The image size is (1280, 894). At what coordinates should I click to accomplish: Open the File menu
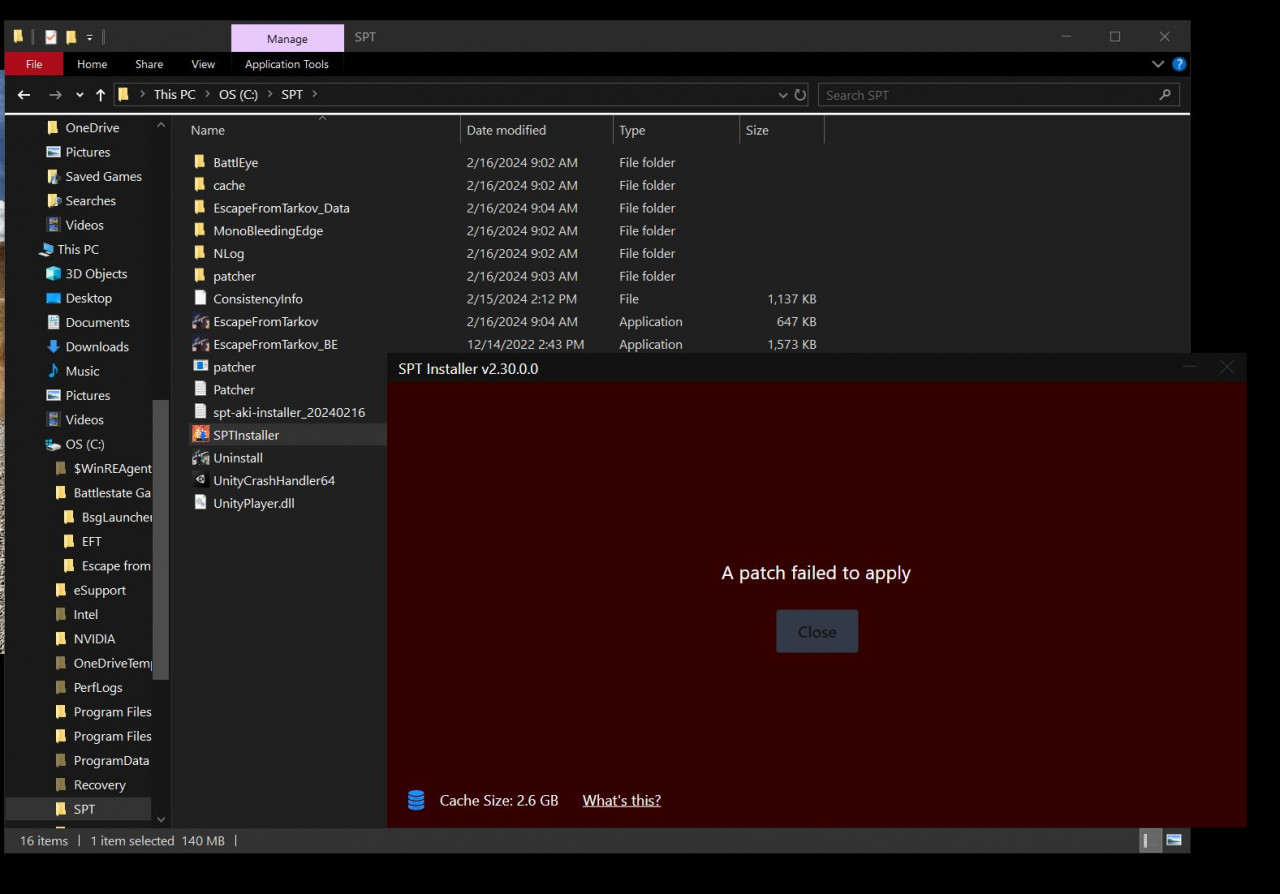point(34,64)
